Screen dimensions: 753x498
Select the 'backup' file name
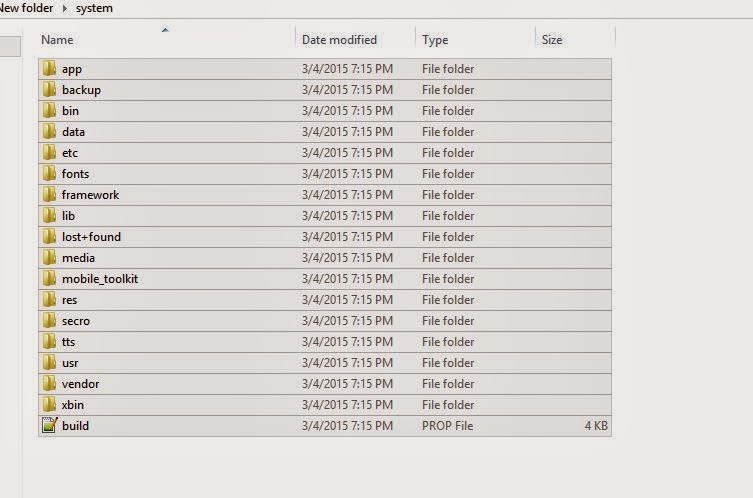tap(81, 90)
